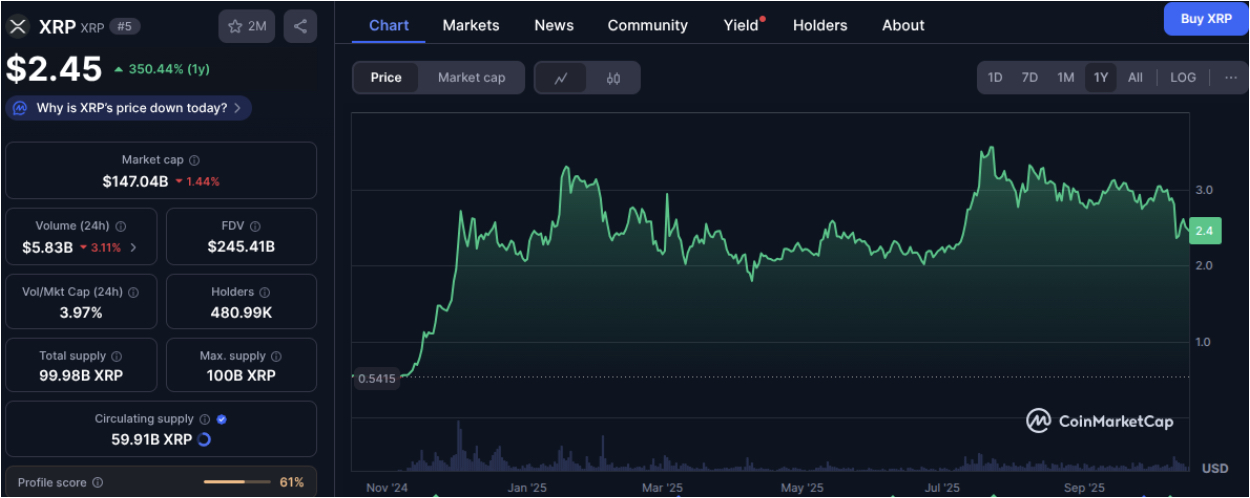The width and height of the screenshot is (1250, 498).
Task: Click Circulating supply info icon
Action: tap(204, 420)
